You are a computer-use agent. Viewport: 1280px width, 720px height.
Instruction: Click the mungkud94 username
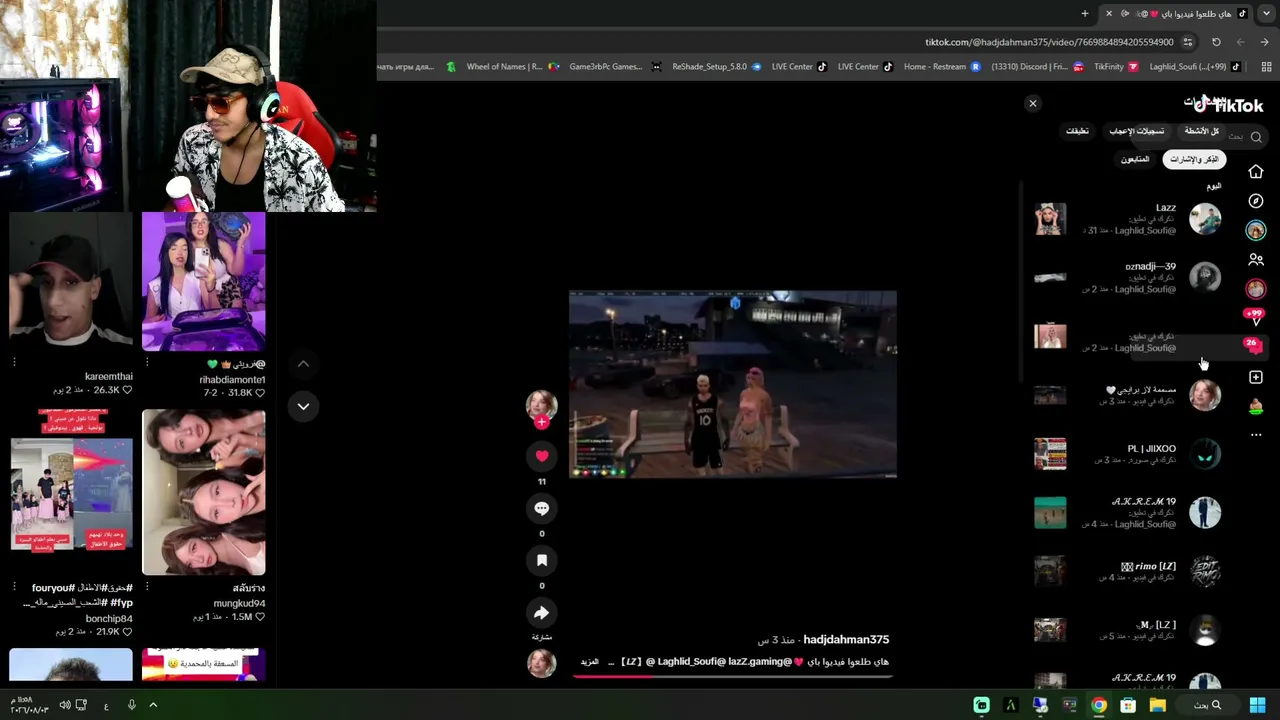239,604
